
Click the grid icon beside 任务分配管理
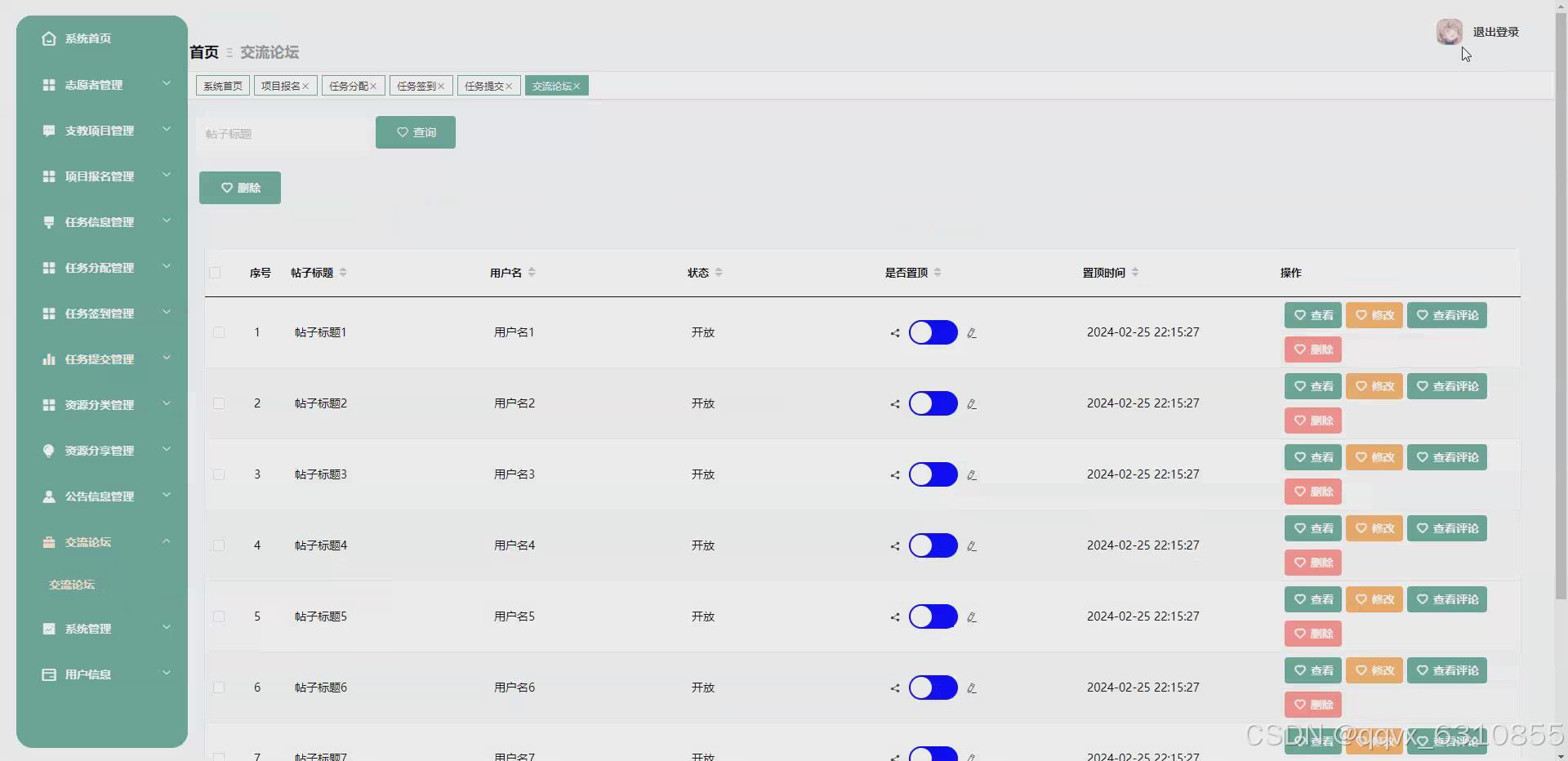(x=49, y=268)
